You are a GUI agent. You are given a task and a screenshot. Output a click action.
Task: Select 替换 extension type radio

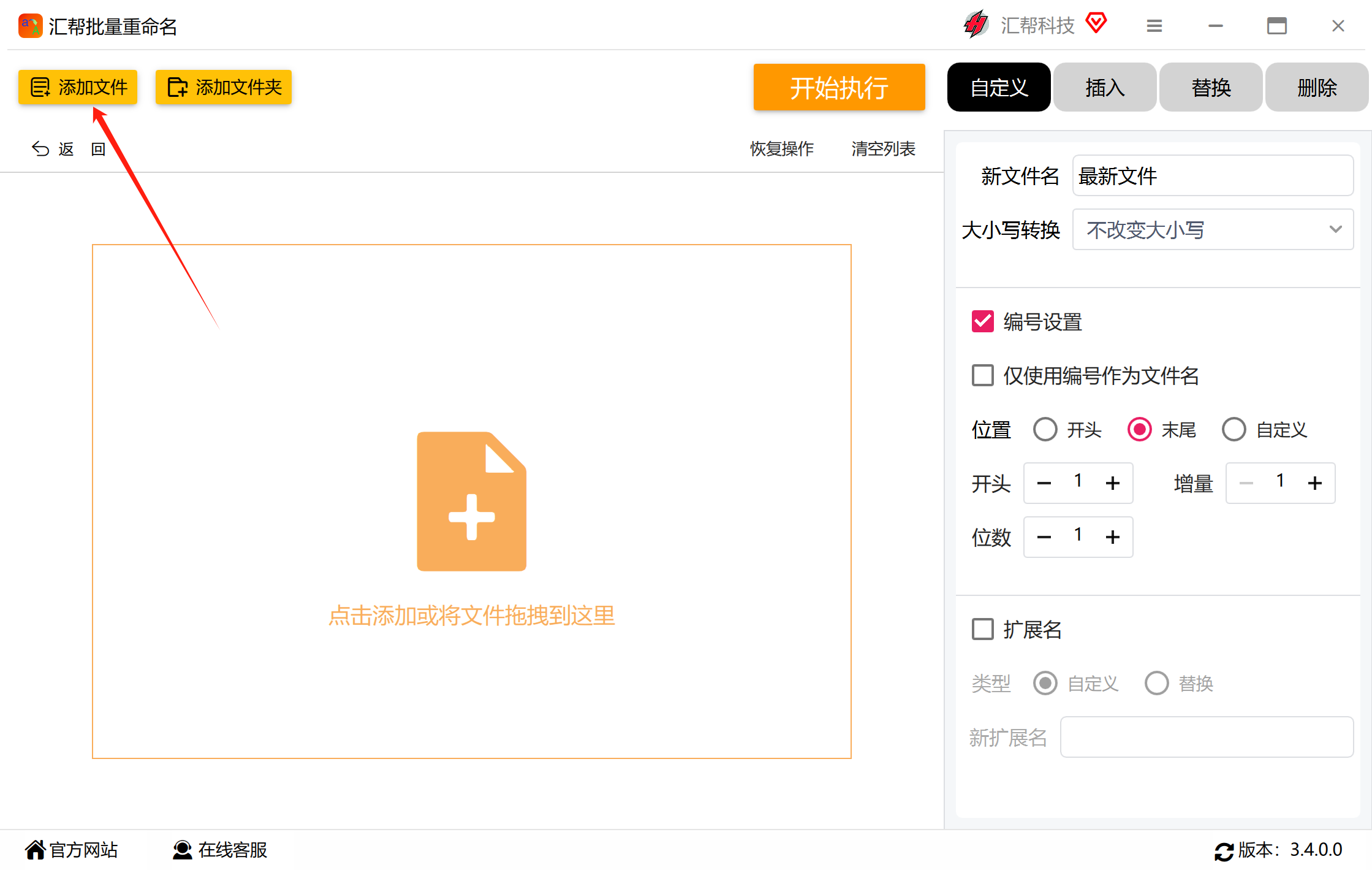point(1157,683)
